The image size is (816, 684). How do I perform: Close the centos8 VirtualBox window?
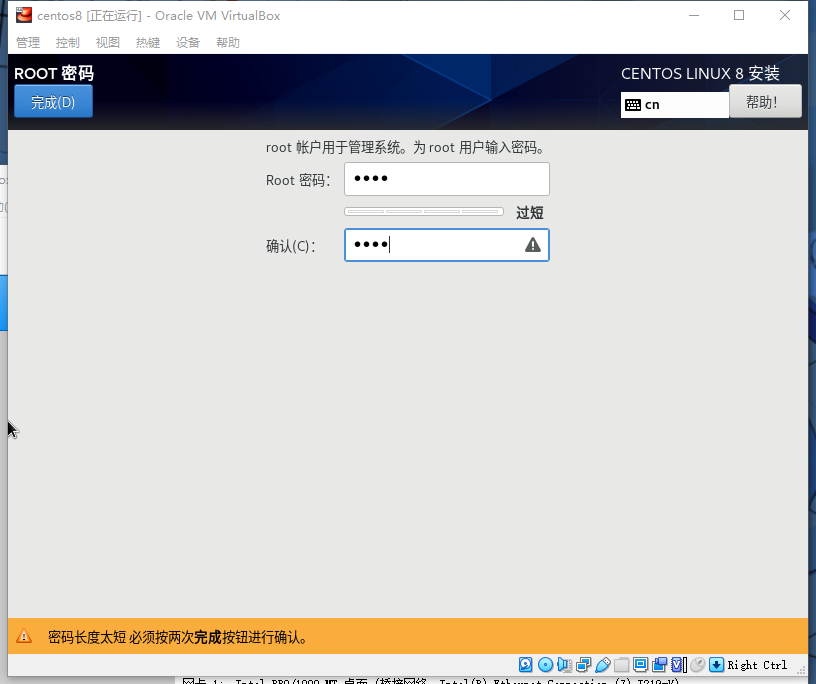click(785, 16)
